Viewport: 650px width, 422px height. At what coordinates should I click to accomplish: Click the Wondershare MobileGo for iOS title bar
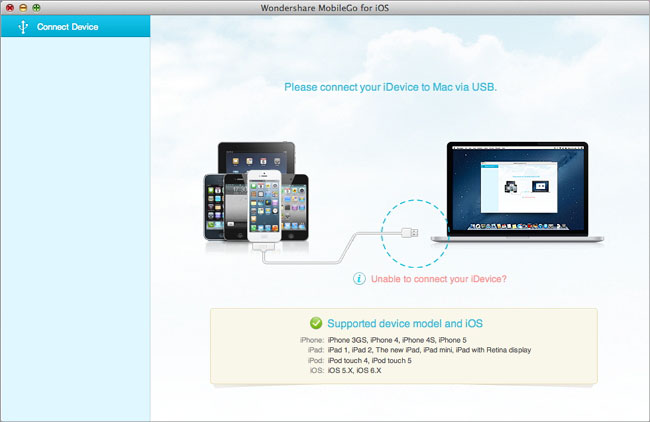pyautogui.click(x=325, y=7)
